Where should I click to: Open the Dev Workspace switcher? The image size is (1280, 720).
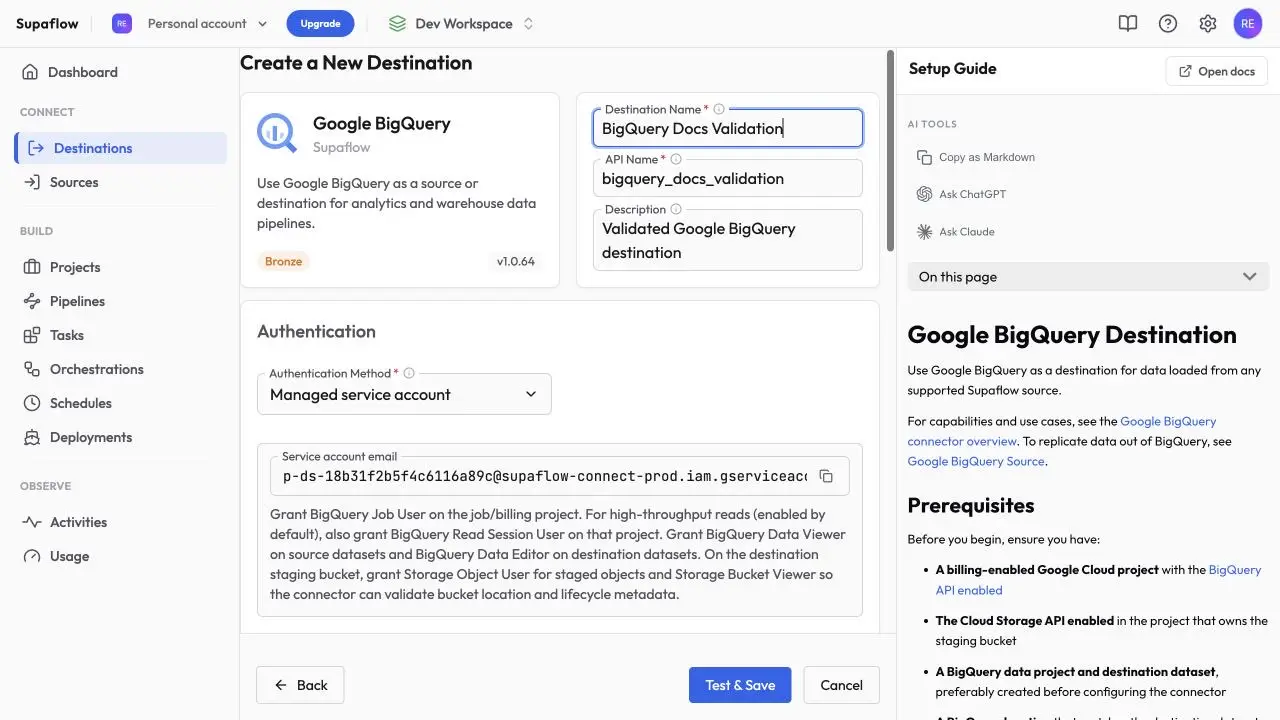tap(462, 23)
